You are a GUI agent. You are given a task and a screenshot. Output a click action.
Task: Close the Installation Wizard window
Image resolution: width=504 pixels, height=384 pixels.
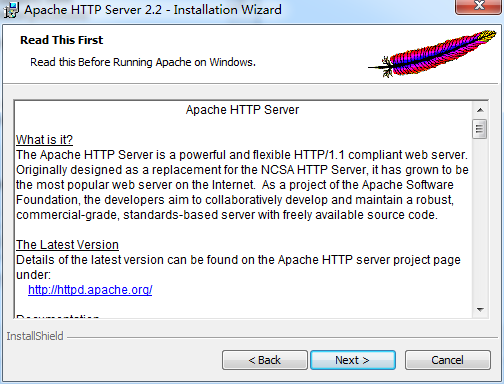(x=479, y=7)
